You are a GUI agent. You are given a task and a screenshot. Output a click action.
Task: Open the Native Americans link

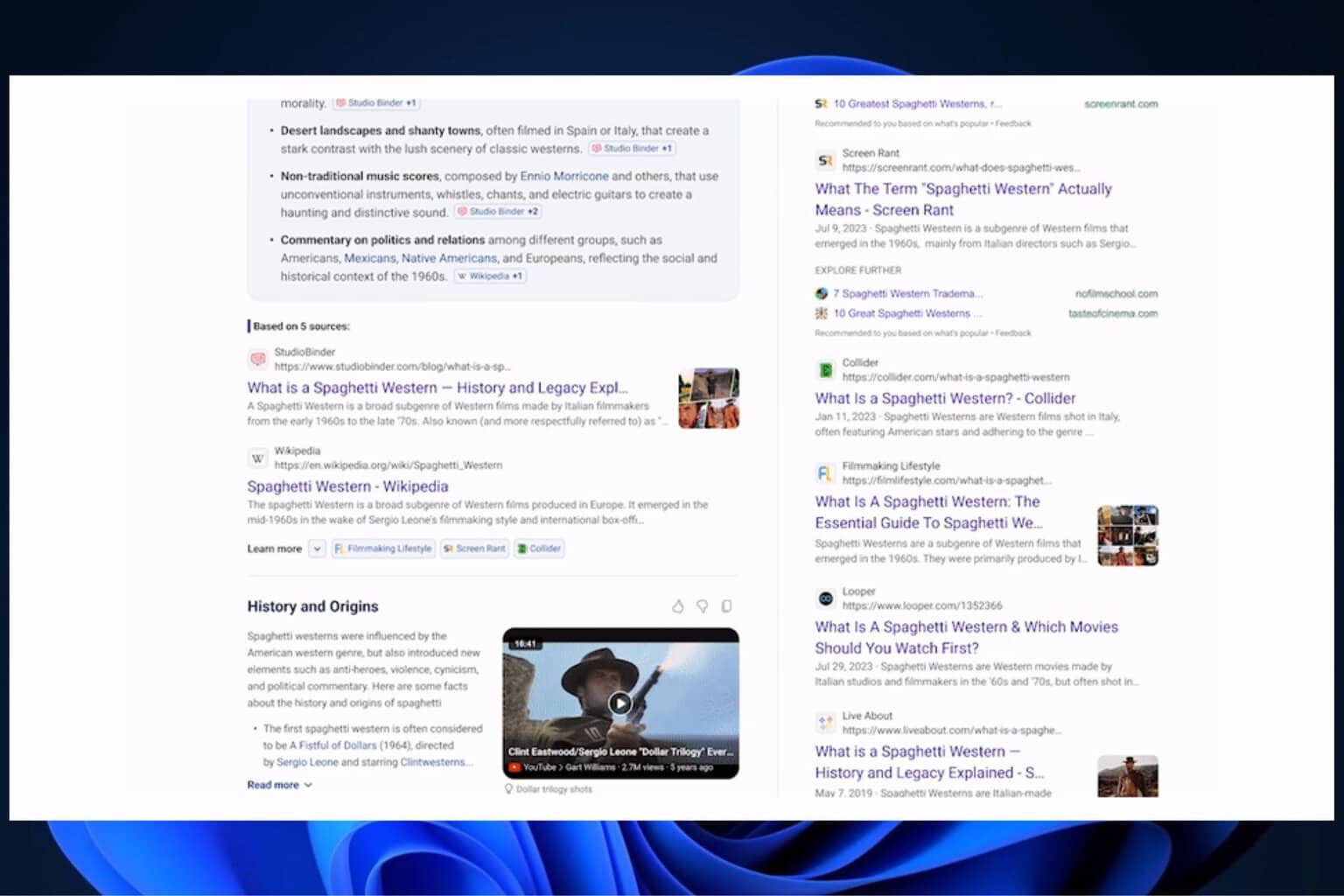[449, 258]
